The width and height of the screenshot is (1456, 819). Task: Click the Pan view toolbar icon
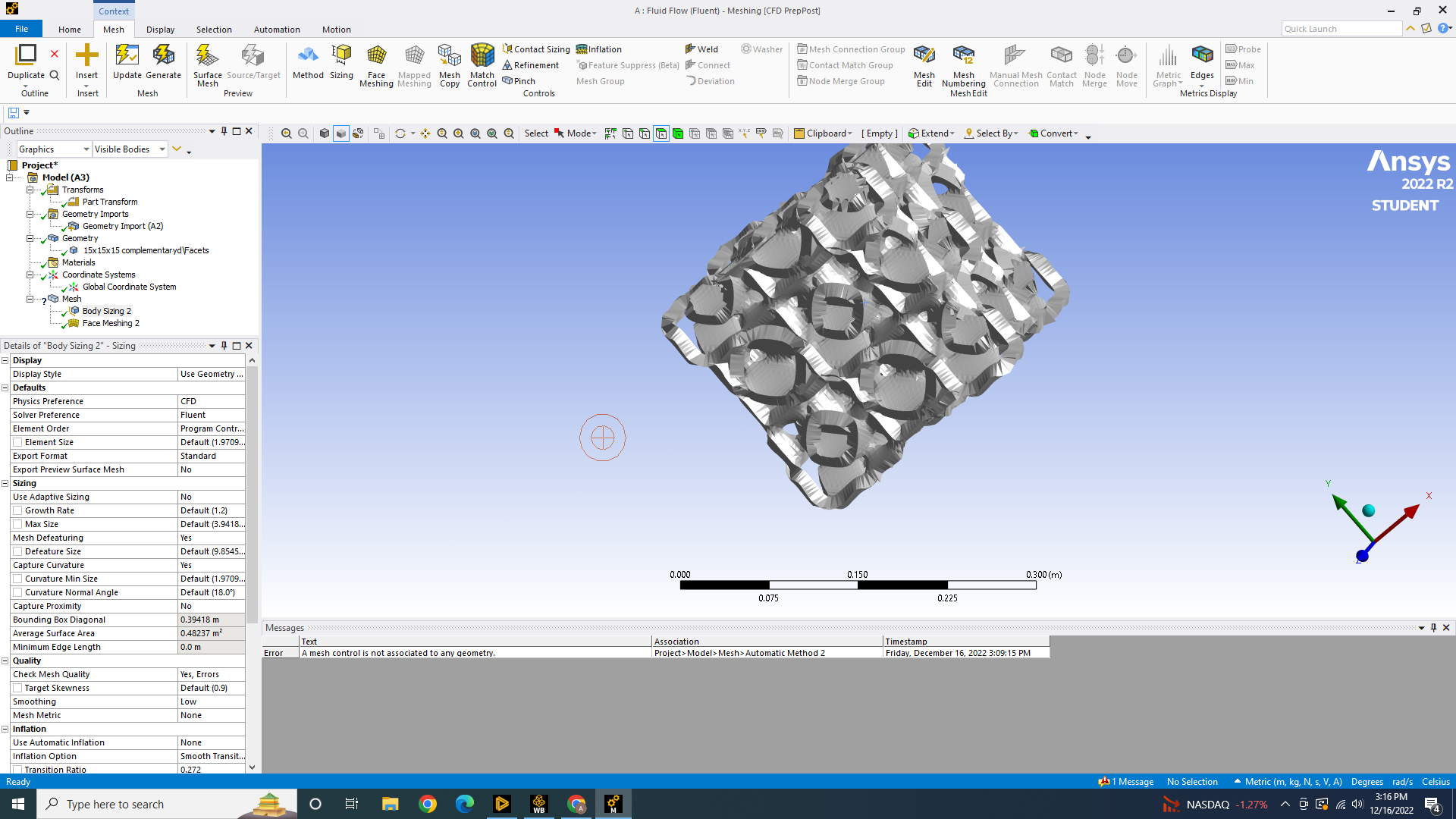425,133
